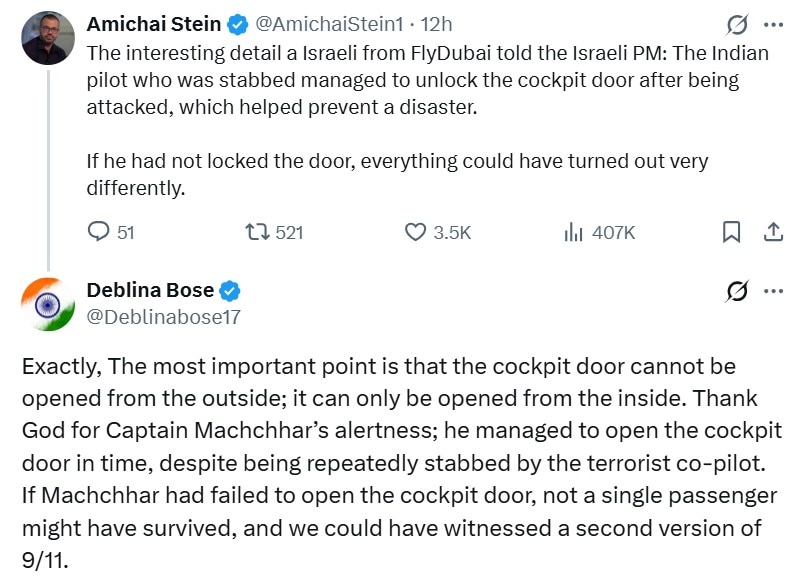Open Amichai Stein's profile picture
Screen dimensions: 807x583
[48, 38]
